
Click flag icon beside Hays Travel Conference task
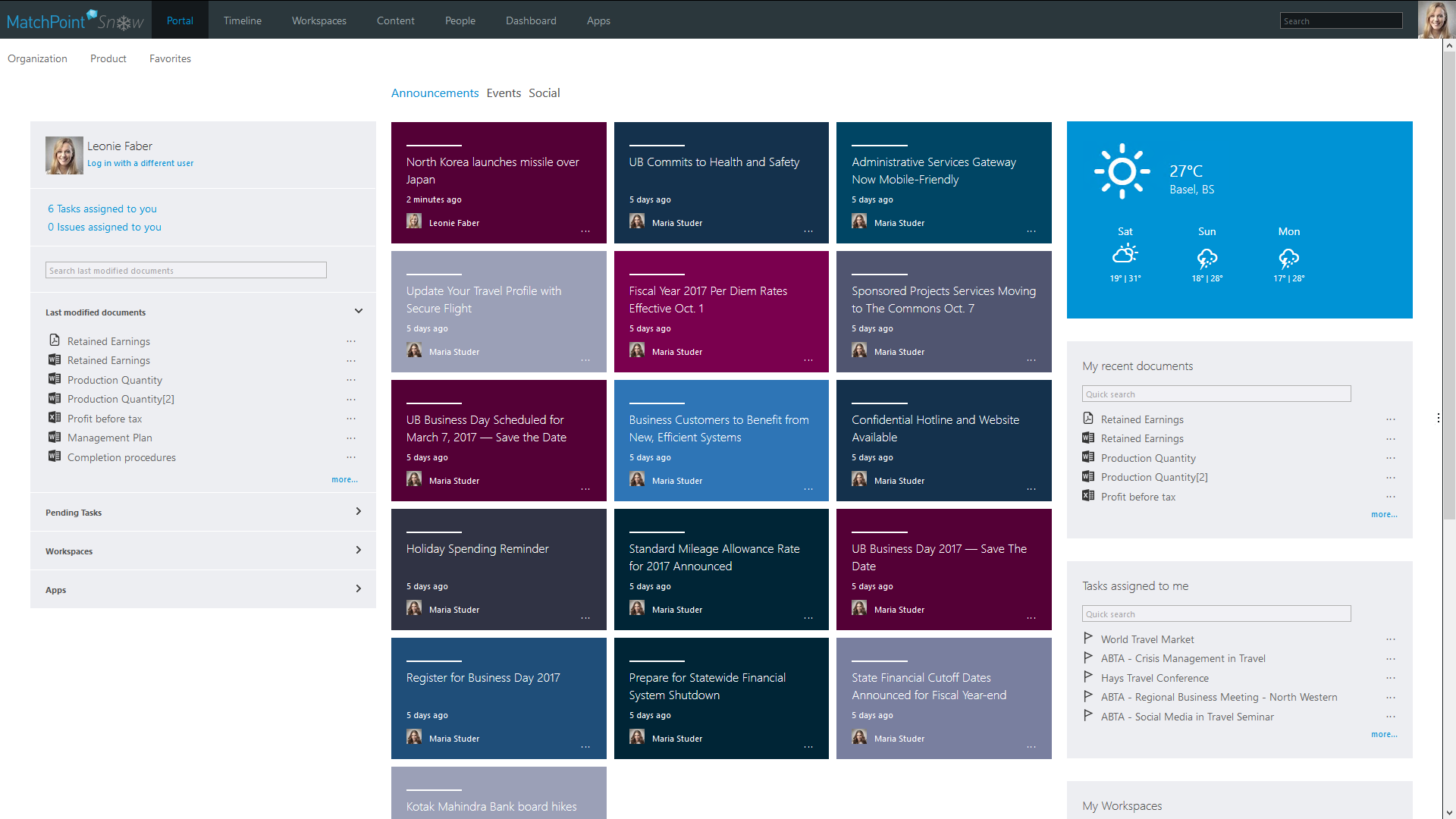tap(1088, 677)
